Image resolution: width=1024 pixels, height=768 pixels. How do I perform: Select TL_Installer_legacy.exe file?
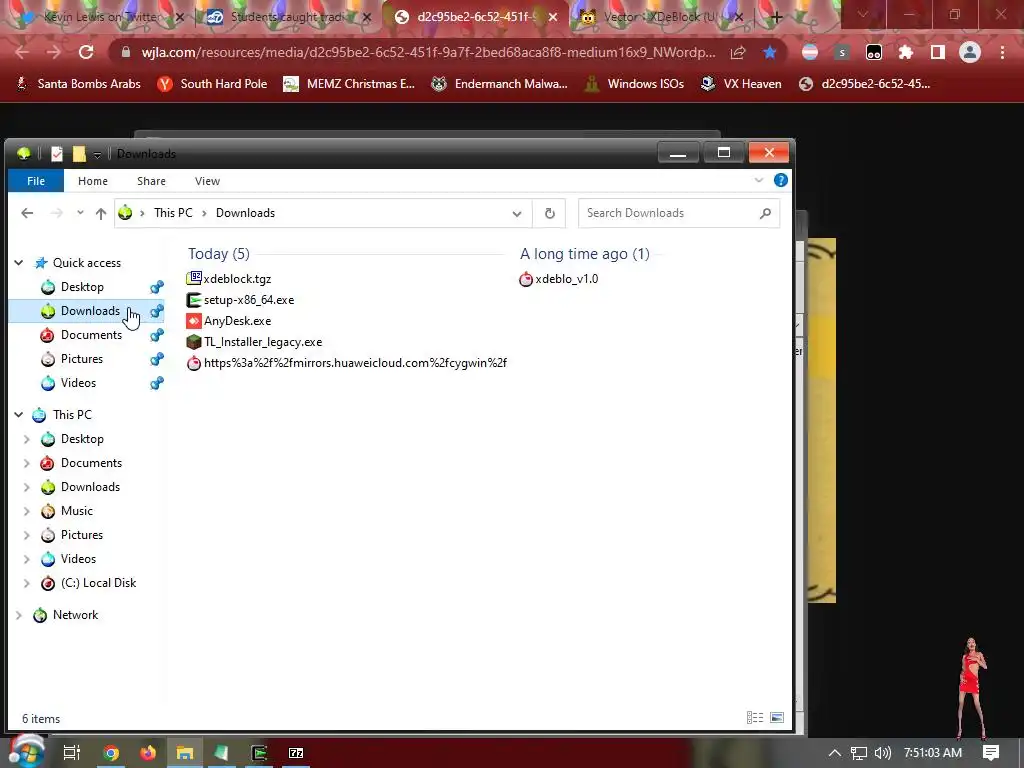pyautogui.click(x=255, y=342)
